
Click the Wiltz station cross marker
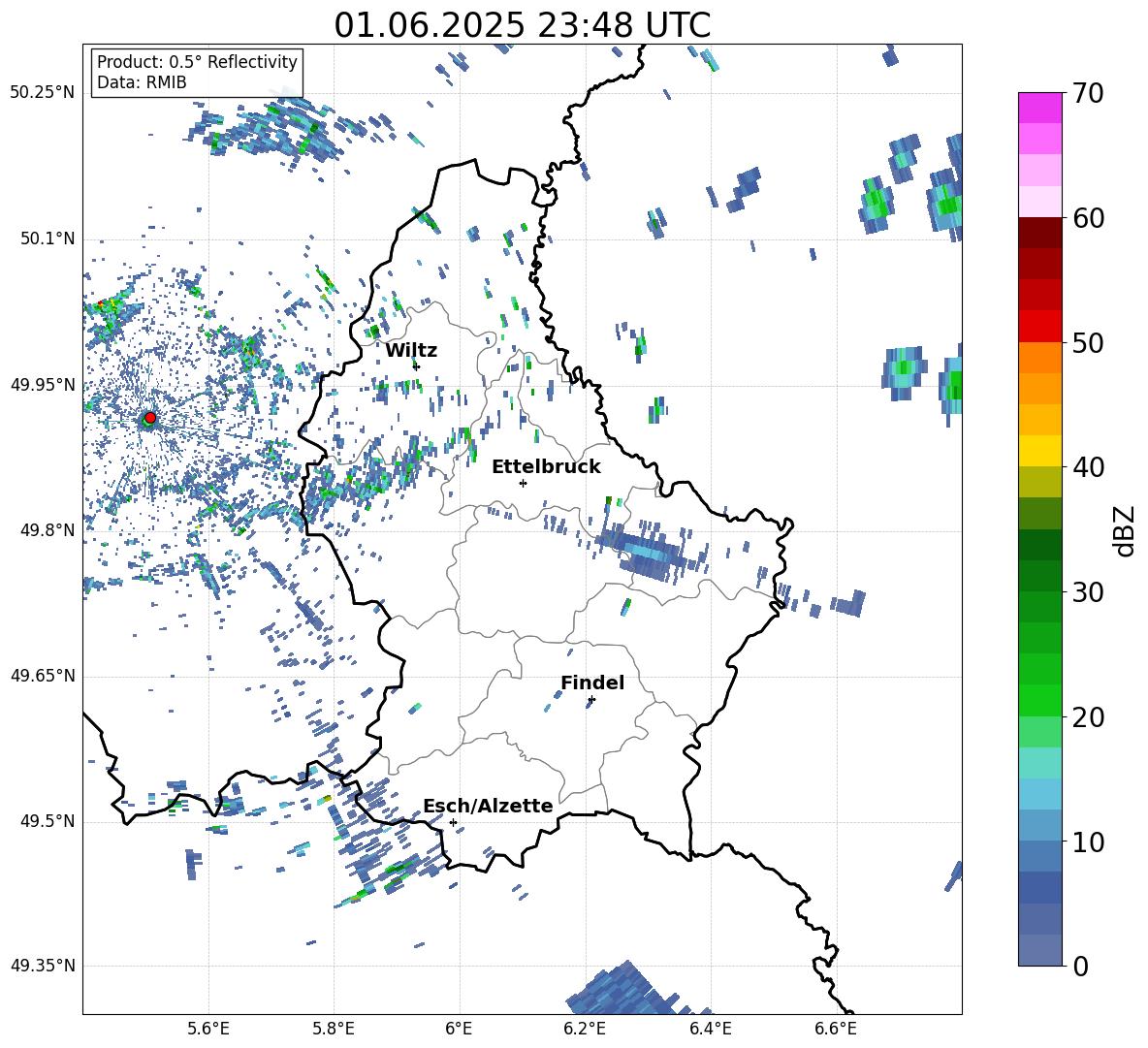pyautogui.click(x=416, y=366)
